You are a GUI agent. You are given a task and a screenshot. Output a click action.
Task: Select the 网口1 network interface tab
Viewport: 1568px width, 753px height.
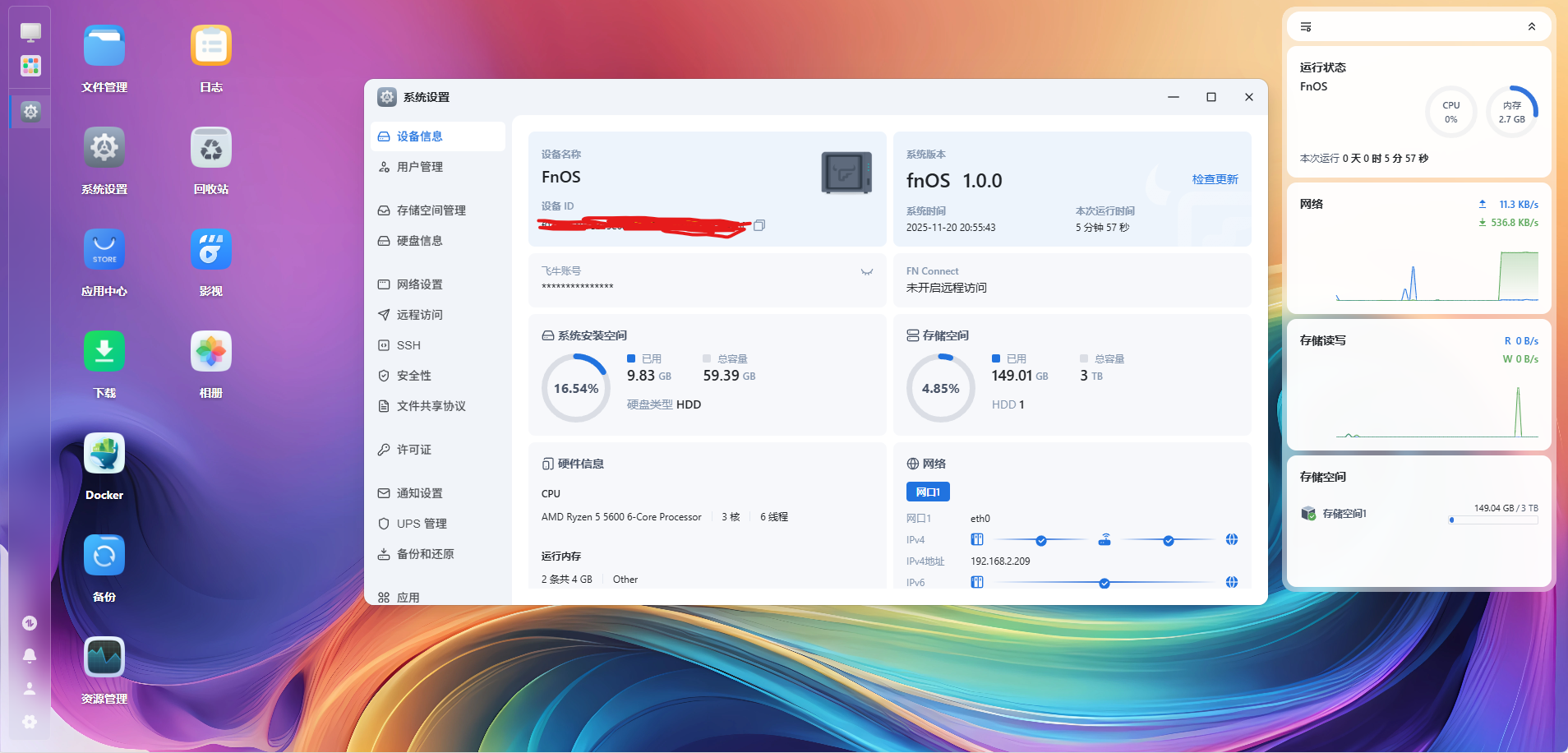tap(927, 491)
